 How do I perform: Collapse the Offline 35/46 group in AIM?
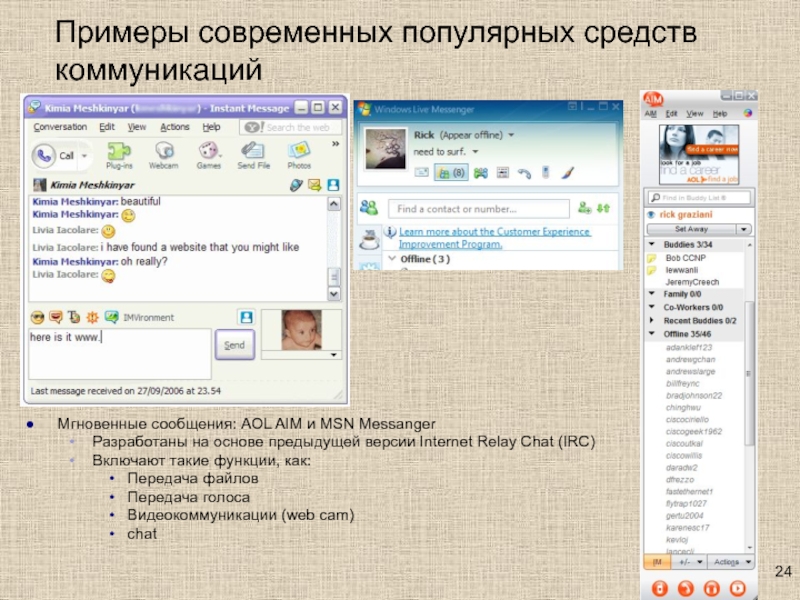pyautogui.click(x=652, y=334)
